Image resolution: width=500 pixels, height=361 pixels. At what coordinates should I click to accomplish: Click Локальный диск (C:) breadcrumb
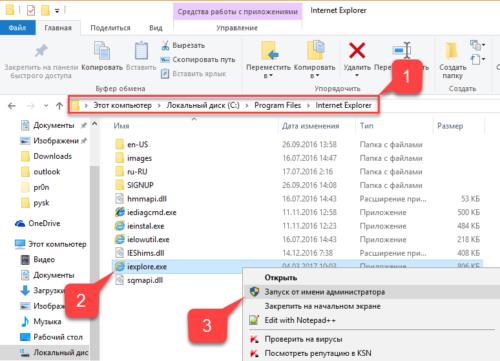(x=203, y=105)
